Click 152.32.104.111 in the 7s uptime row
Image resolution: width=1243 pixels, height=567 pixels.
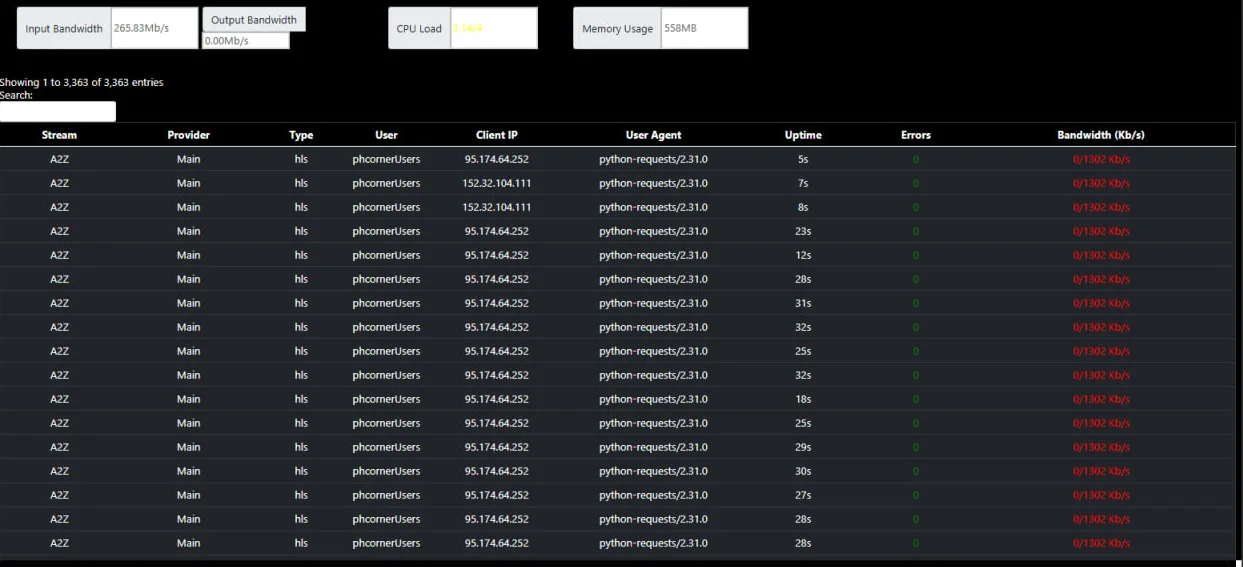pyautogui.click(x=497, y=183)
